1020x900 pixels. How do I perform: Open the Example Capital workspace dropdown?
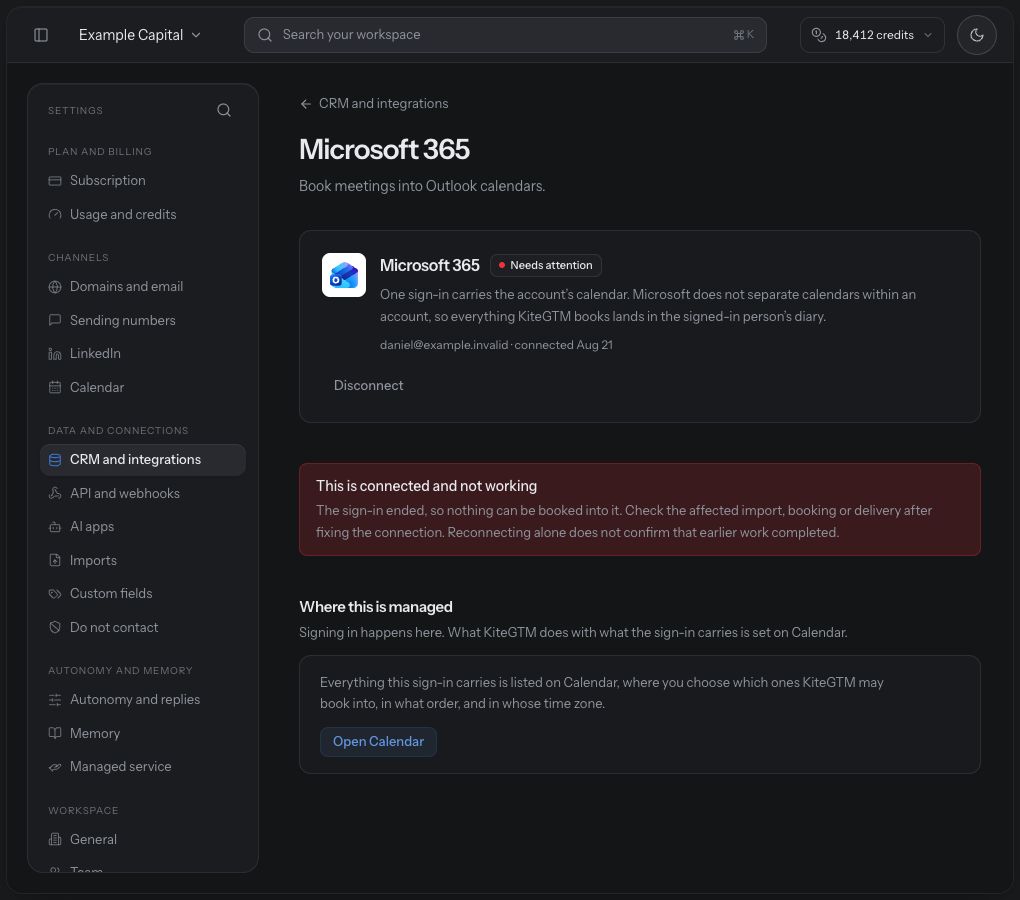(x=139, y=35)
